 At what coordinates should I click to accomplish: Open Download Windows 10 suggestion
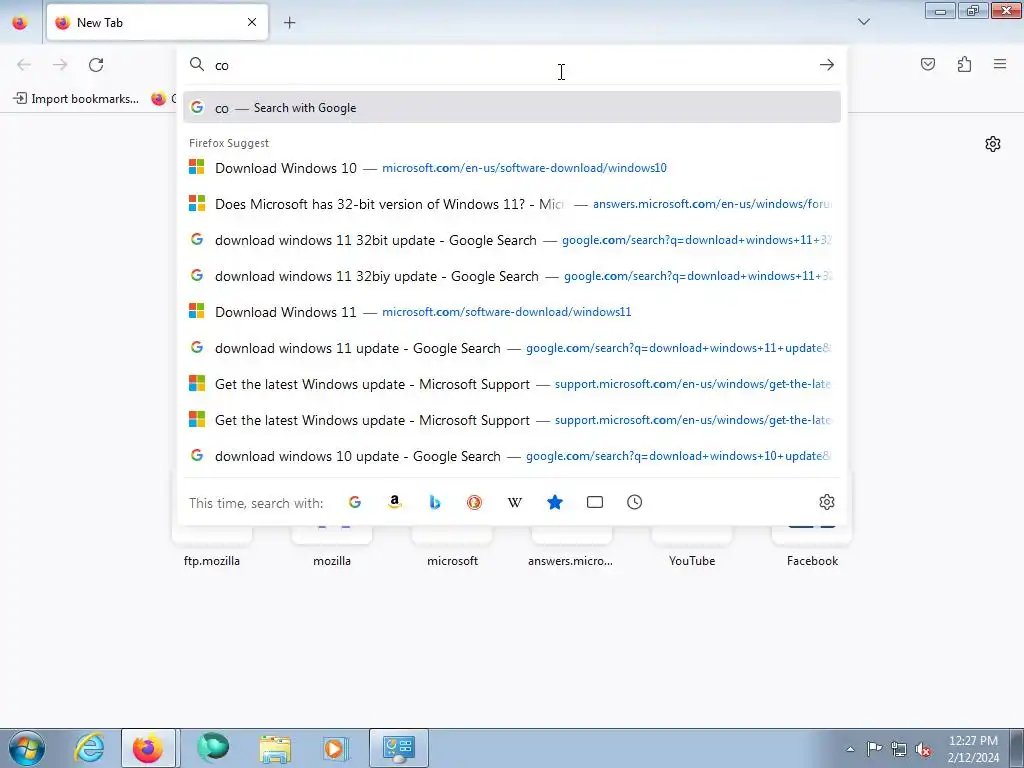(x=511, y=168)
